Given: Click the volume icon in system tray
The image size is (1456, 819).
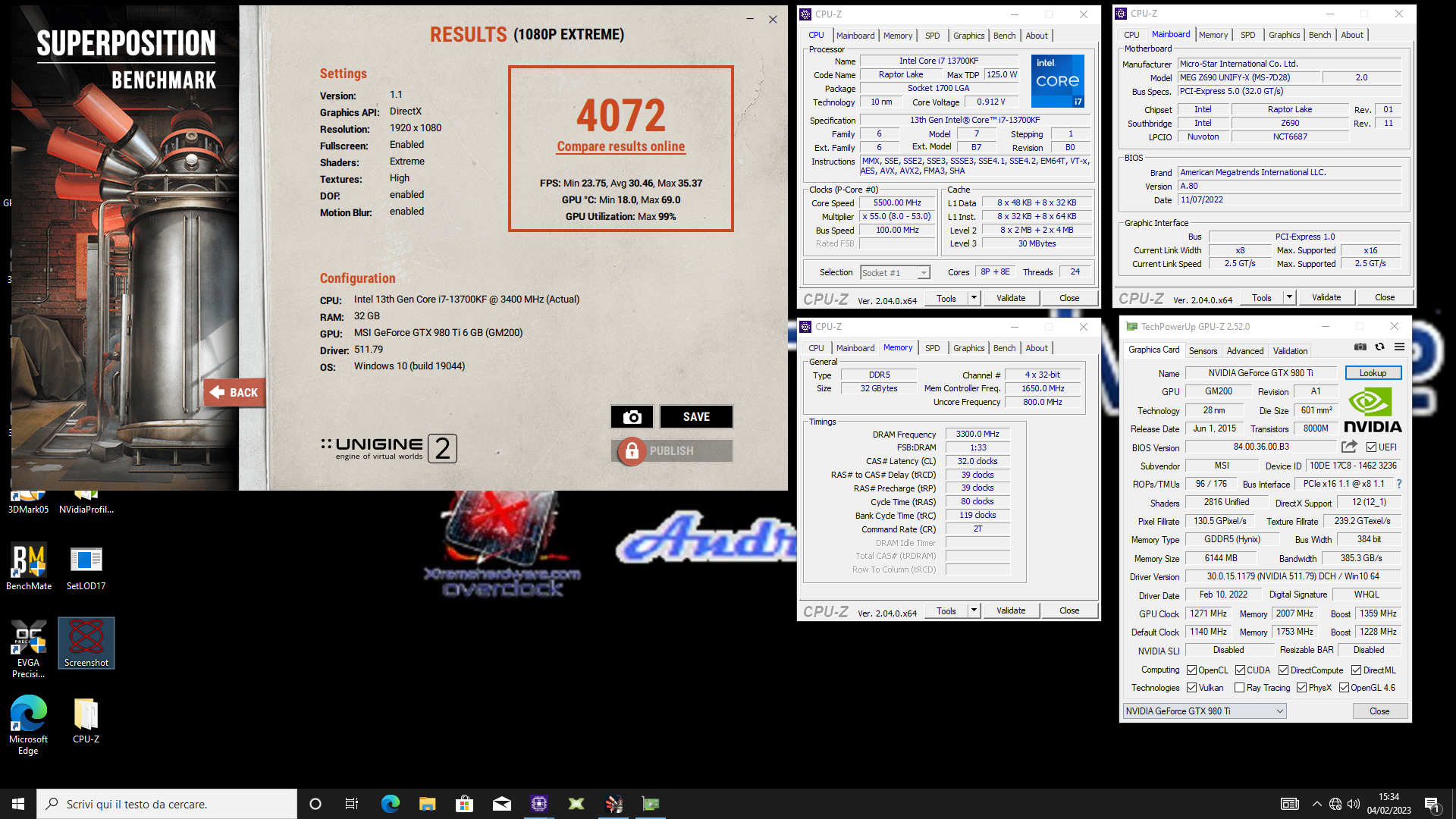Looking at the screenshot, I should tap(1354, 804).
